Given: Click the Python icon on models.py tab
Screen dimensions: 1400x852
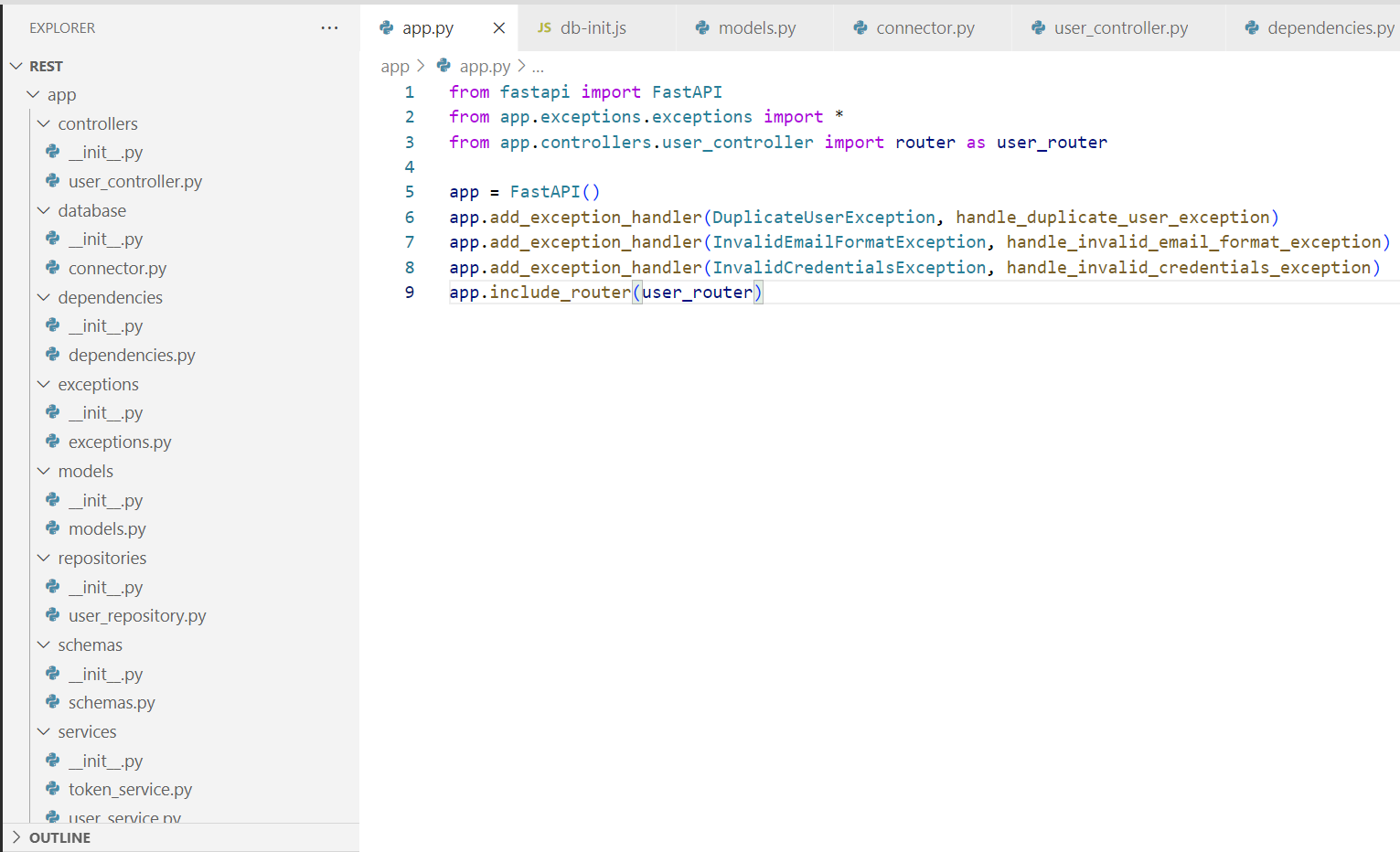Looking at the screenshot, I should (x=702, y=28).
